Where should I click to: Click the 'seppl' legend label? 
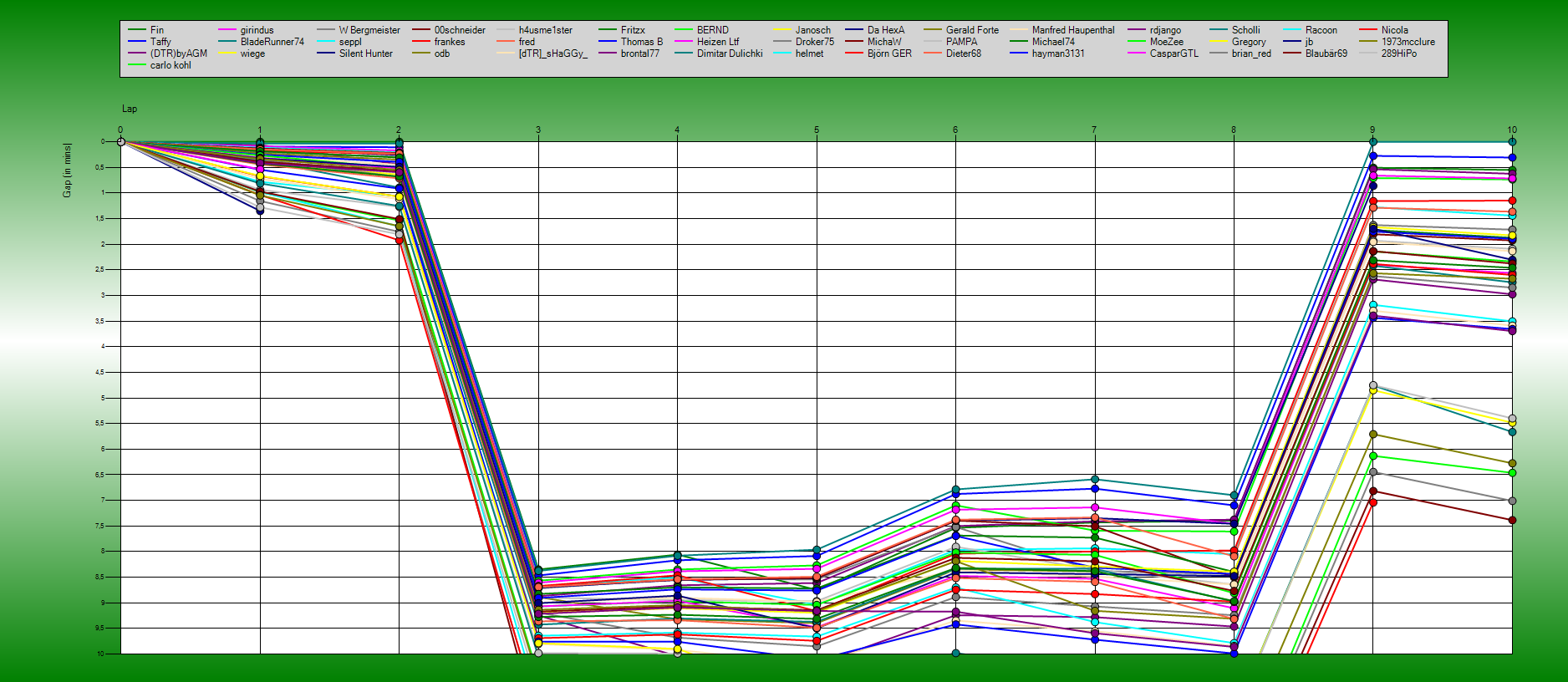click(x=350, y=42)
